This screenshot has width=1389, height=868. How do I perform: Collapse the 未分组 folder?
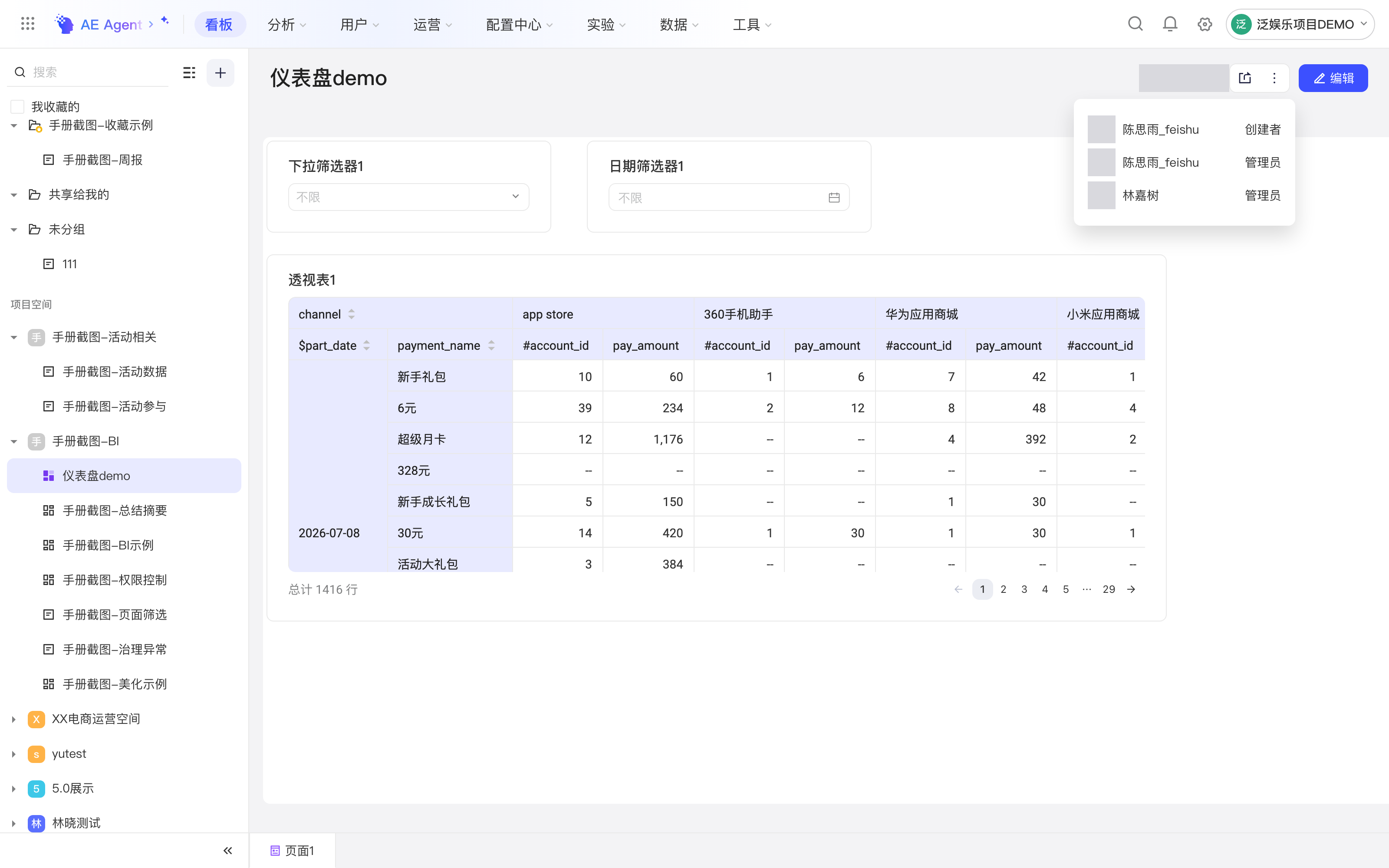coord(14,230)
